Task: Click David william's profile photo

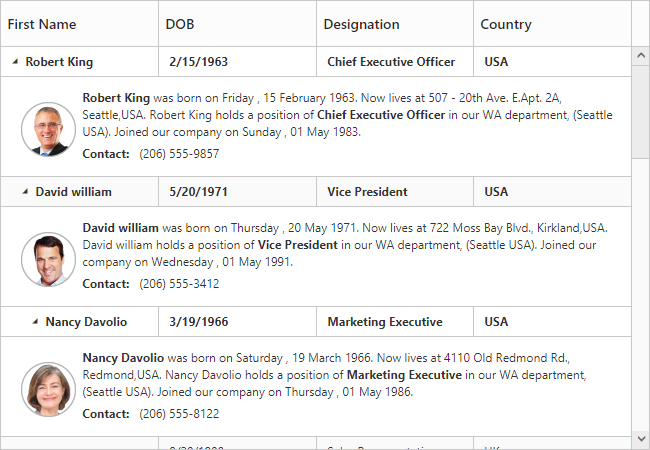Action: click(x=48, y=260)
